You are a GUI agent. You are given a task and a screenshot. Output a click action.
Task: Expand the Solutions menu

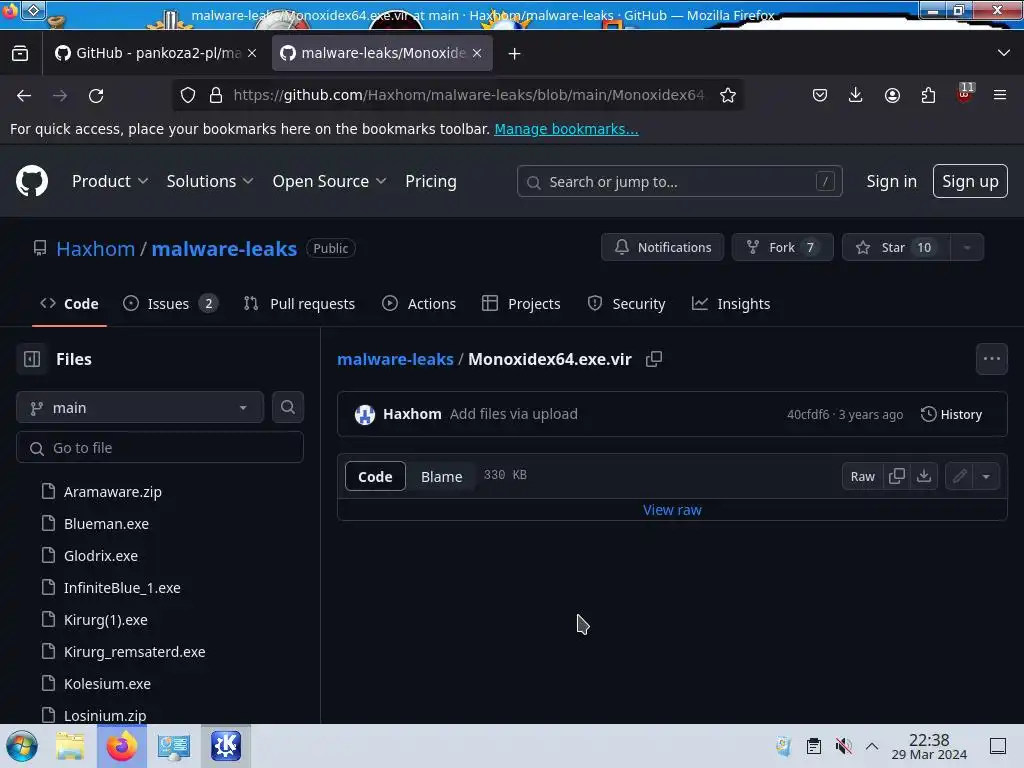coord(210,182)
